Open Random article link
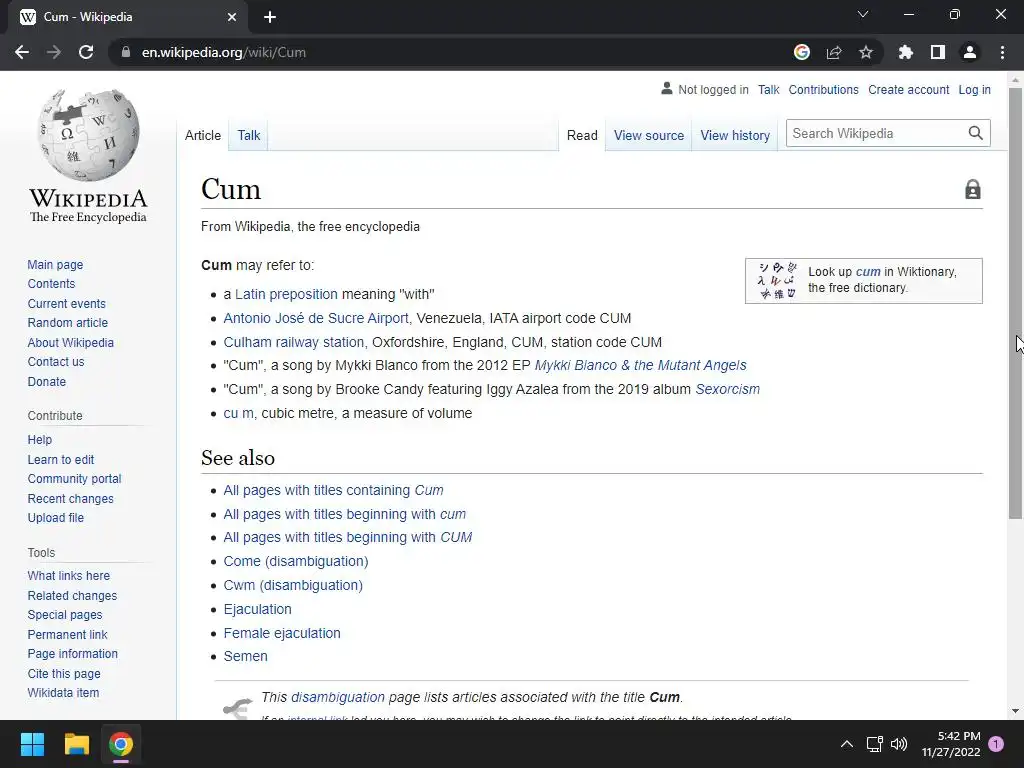Viewport: 1024px width, 768px height. click(68, 323)
